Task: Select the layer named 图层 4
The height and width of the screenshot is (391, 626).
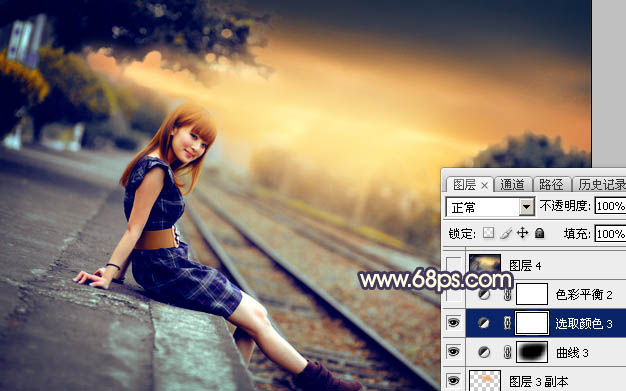Action: click(525, 266)
